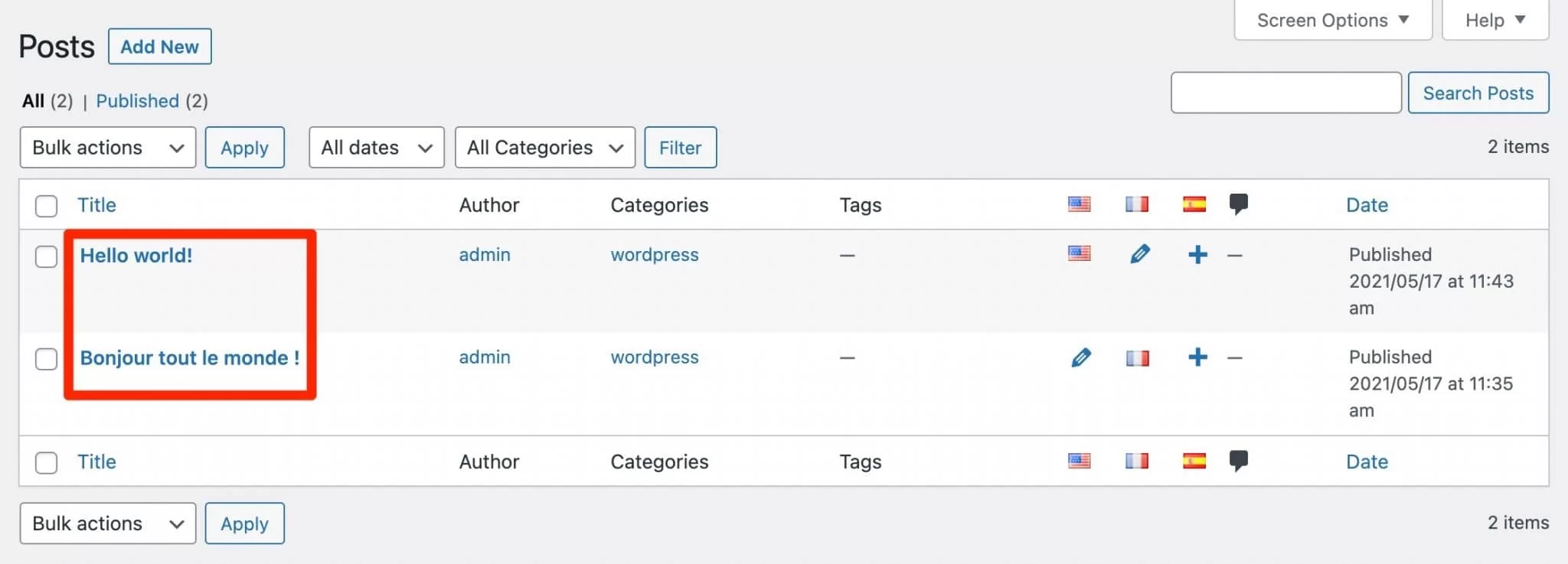Click French flag icon in footer row

[x=1137, y=461]
